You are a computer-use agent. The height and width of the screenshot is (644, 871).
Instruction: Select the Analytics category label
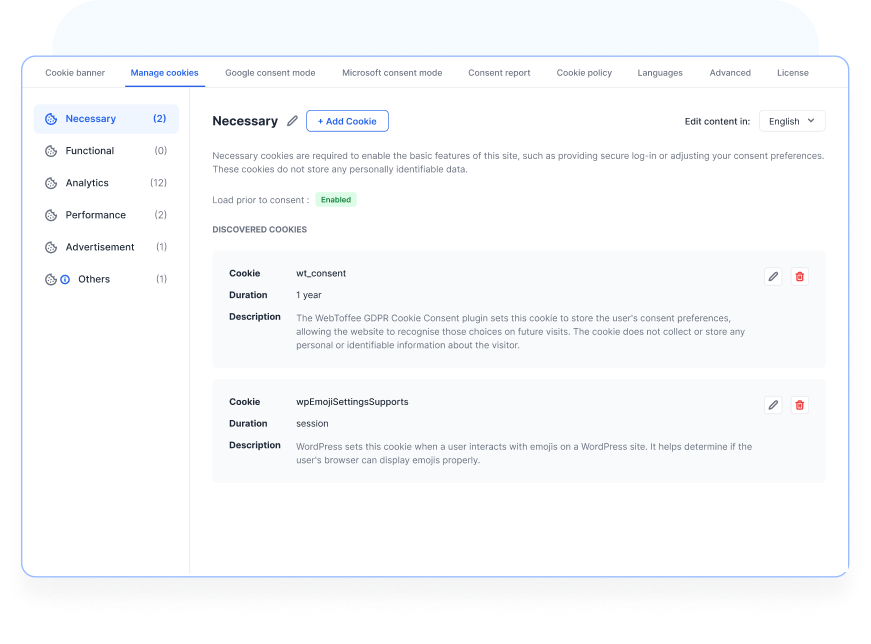tap(87, 183)
